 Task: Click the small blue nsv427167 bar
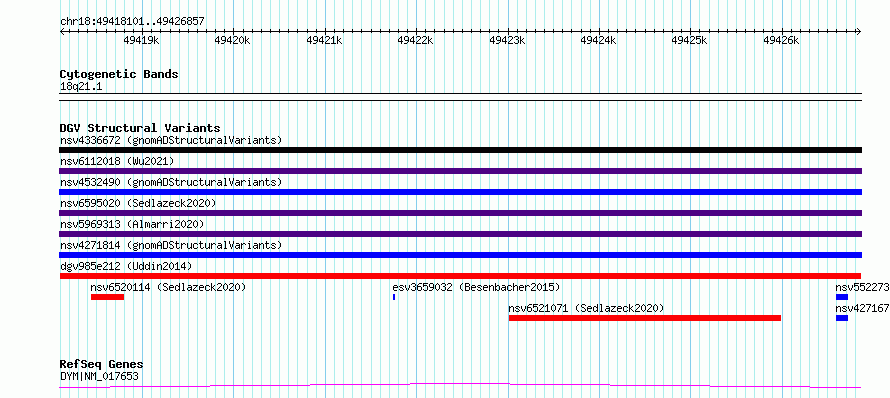coord(842,318)
